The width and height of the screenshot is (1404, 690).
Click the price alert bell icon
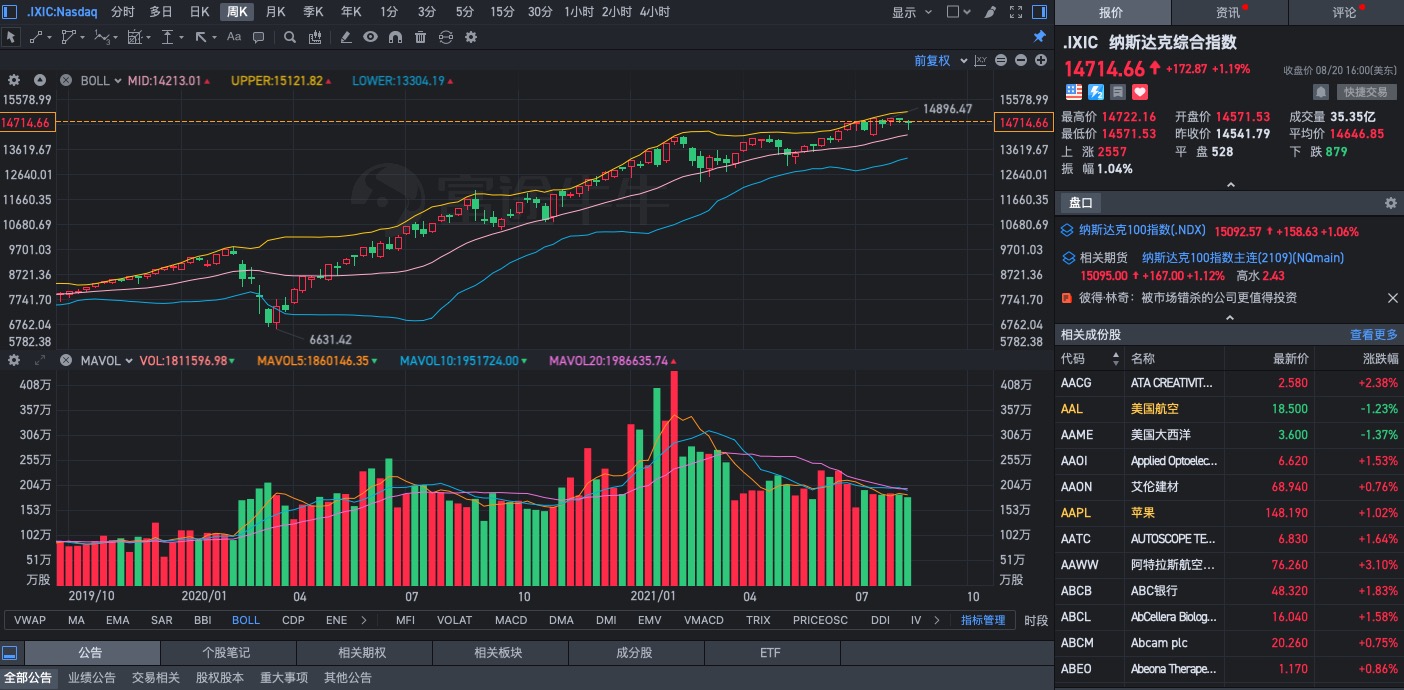click(1320, 92)
